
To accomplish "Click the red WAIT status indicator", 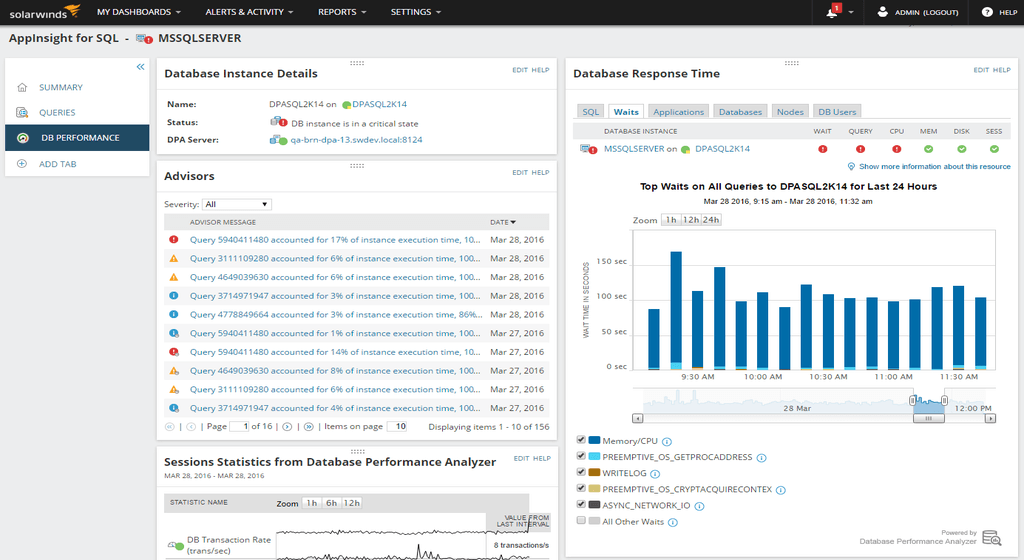I will [x=822, y=149].
